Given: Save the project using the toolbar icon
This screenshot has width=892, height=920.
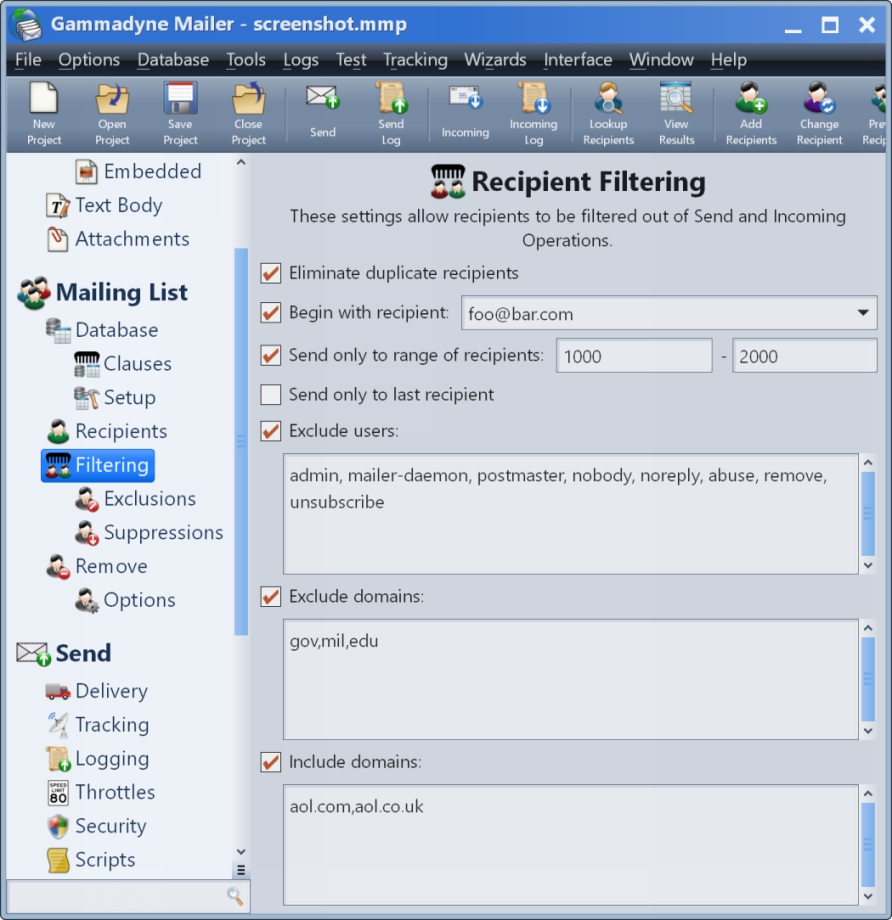Looking at the screenshot, I should (x=180, y=100).
